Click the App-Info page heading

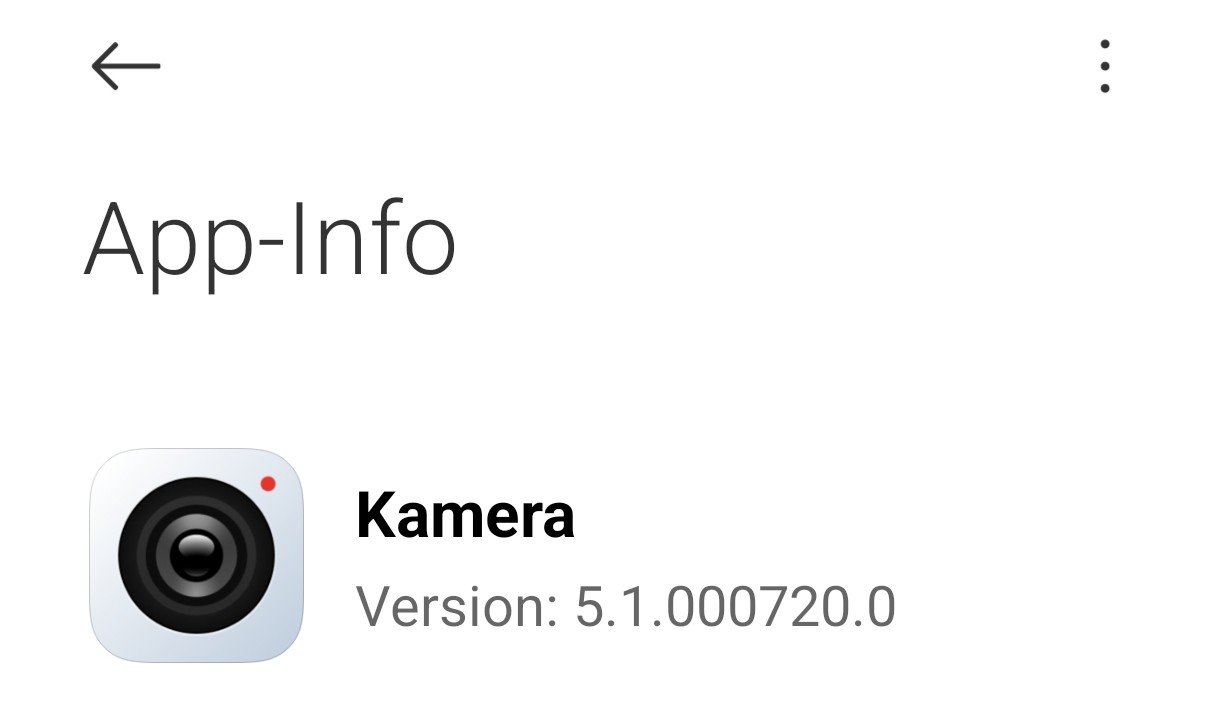coord(270,240)
